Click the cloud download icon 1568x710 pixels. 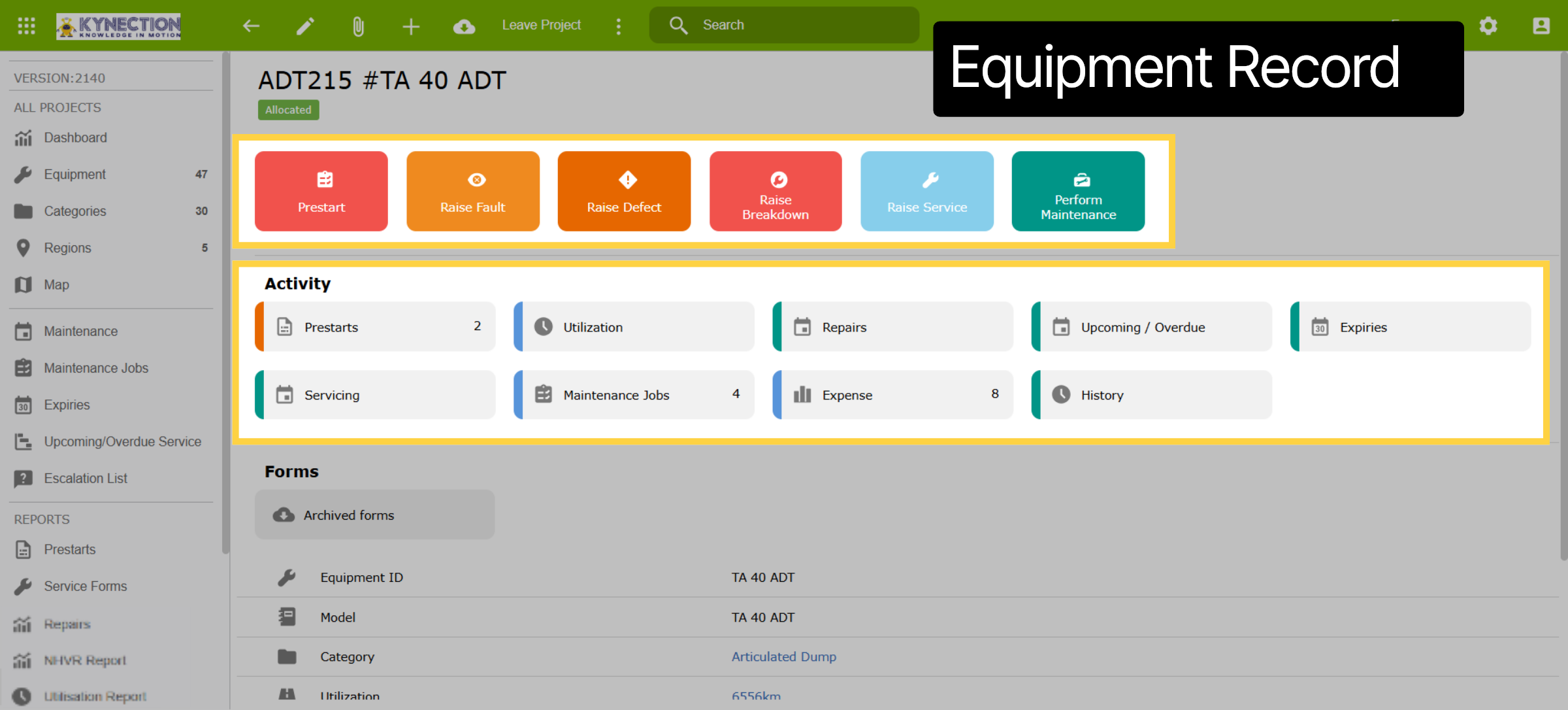click(464, 26)
